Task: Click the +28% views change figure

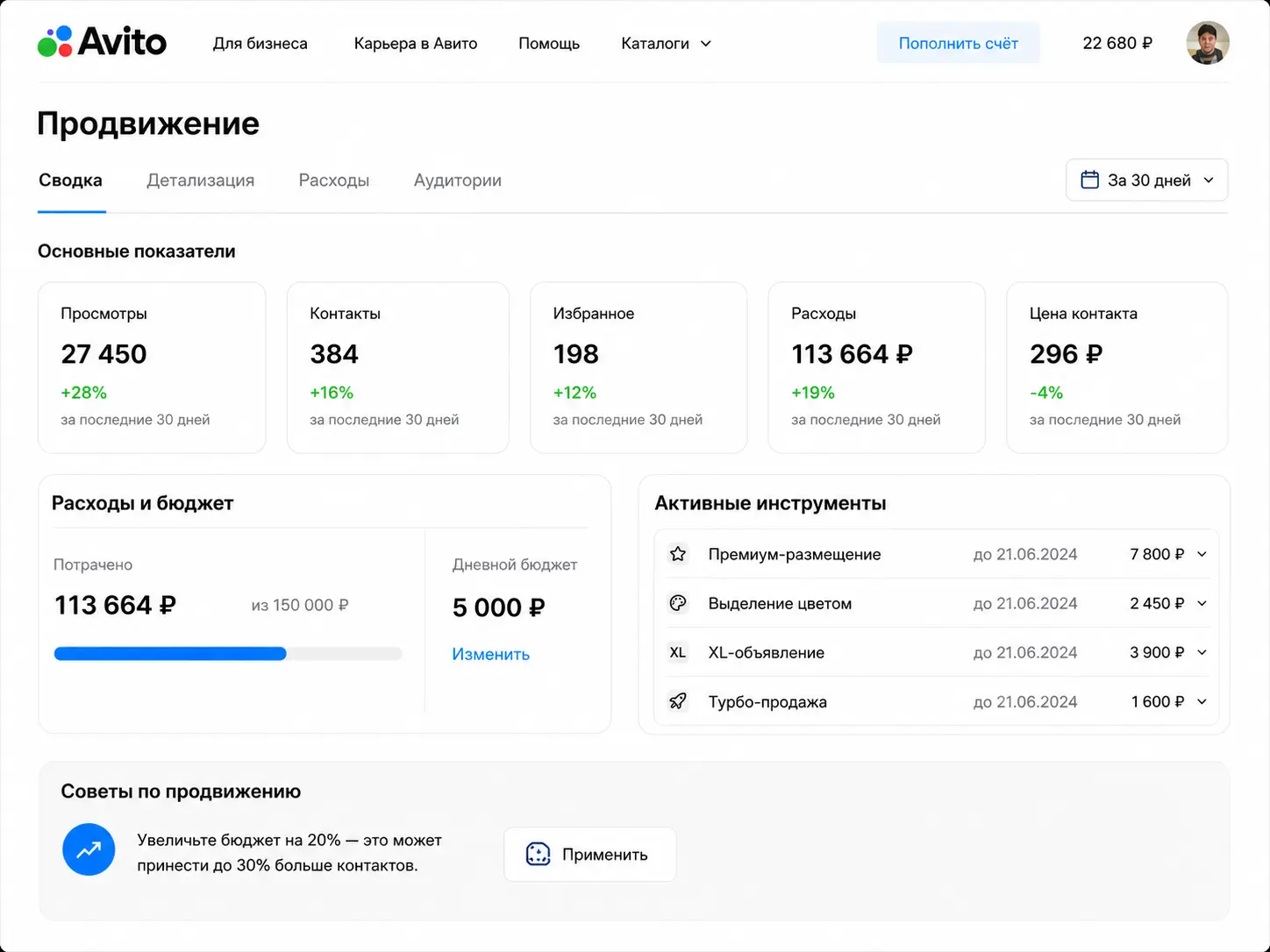Action: pyautogui.click(x=83, y=393)
